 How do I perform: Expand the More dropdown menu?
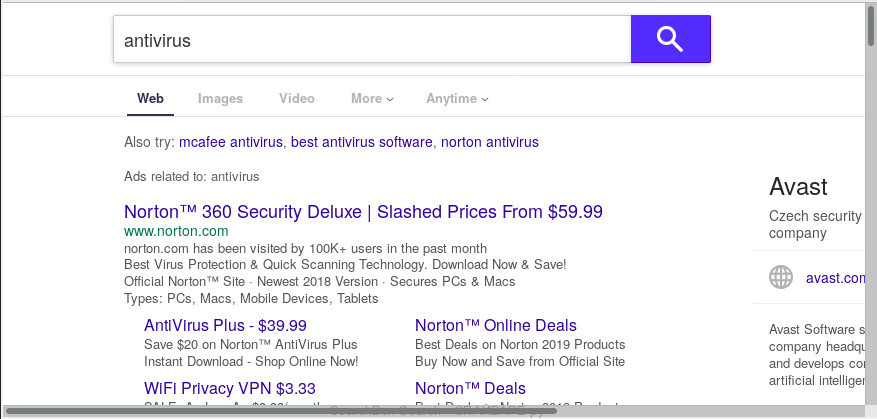(372, 98)
